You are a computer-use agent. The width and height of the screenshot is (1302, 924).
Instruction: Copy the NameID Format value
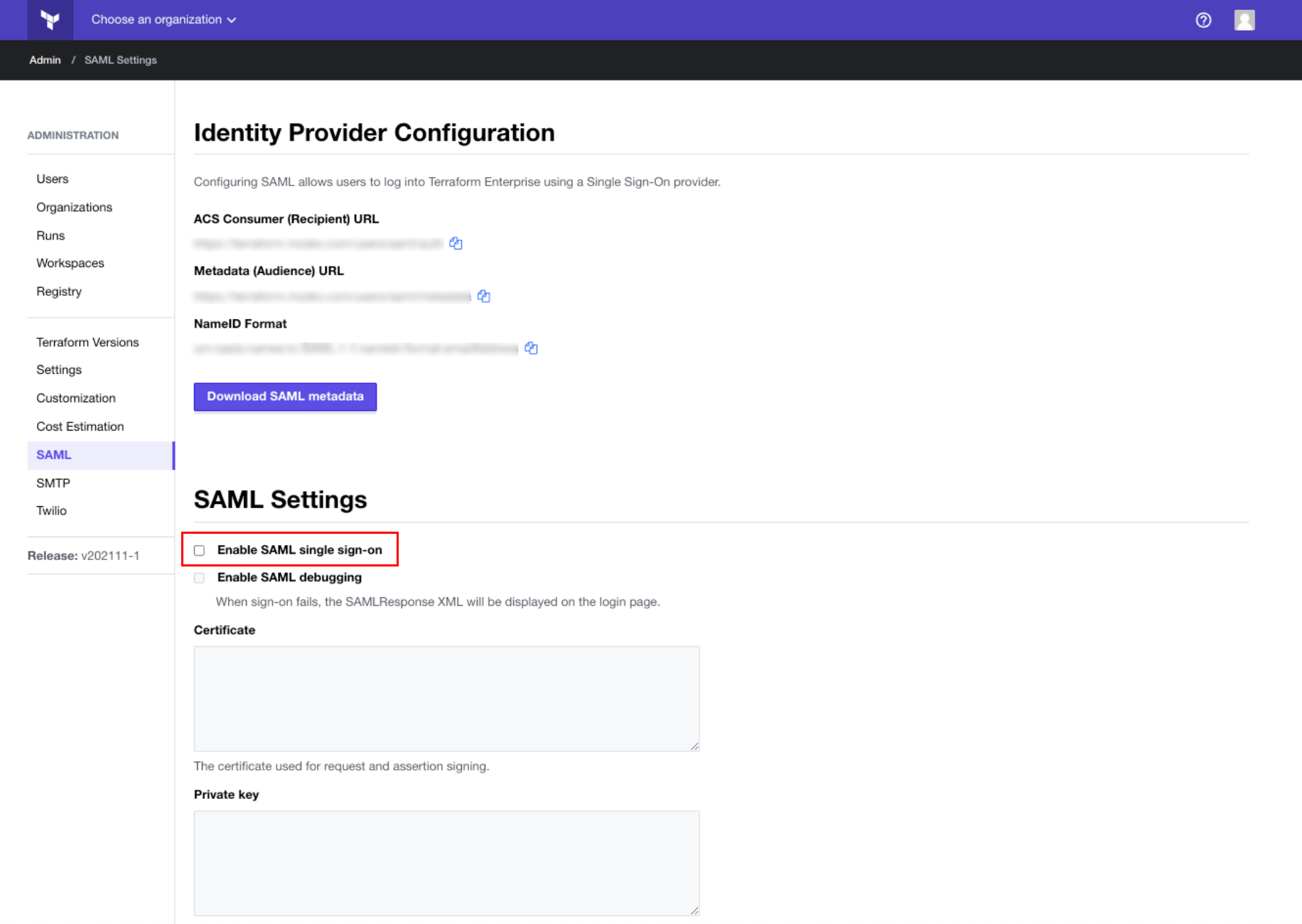pyautogui.click(x=531, y=348)
